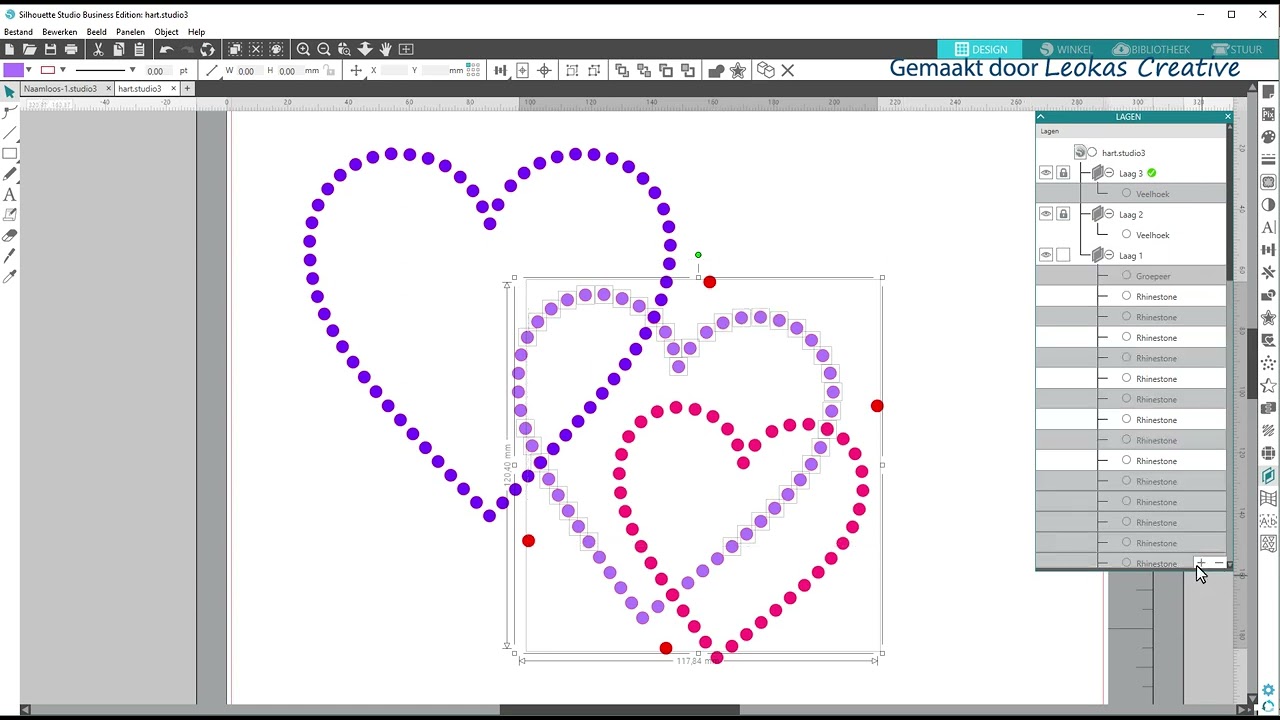Select the Laag 2 Veelhoek circle

(1126, 234)
